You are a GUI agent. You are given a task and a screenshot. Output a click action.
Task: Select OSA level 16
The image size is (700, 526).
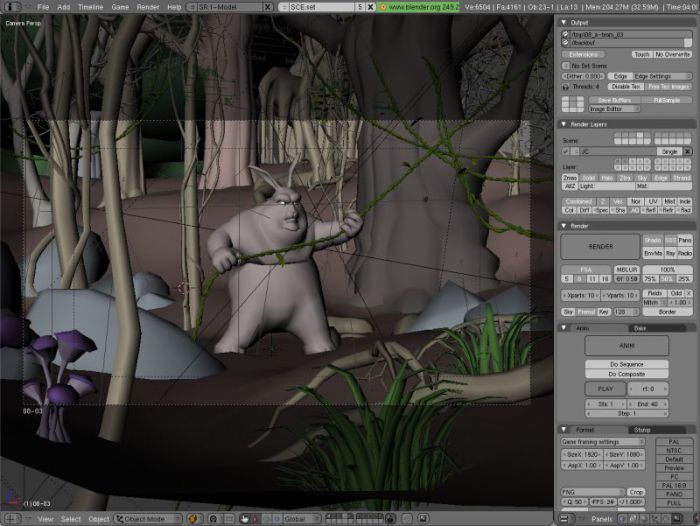click(x=604, y=279)
